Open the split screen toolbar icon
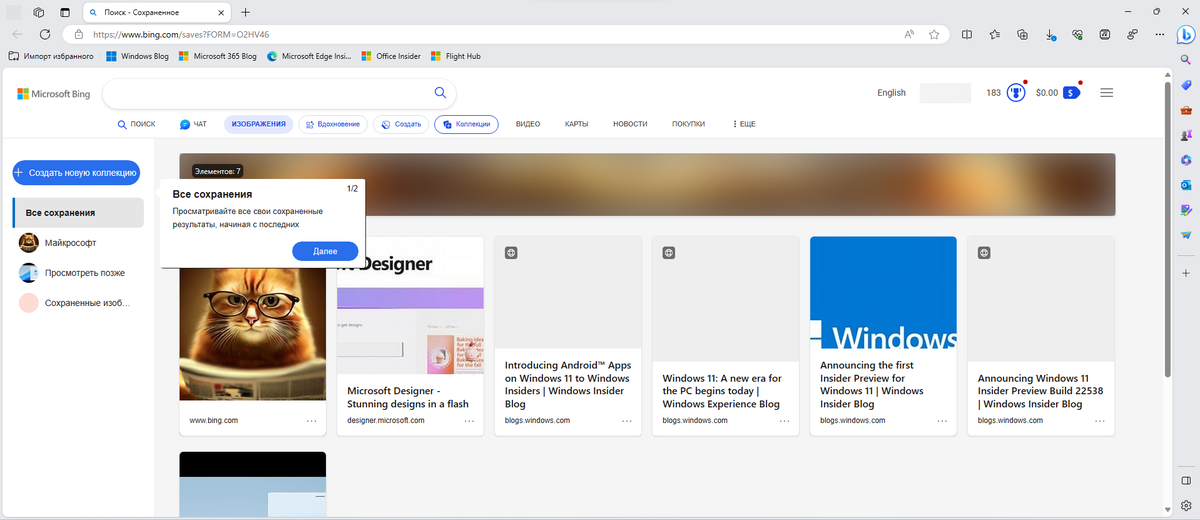The height and width of the screenshot is (520, 1200). (x=967, y=34)
